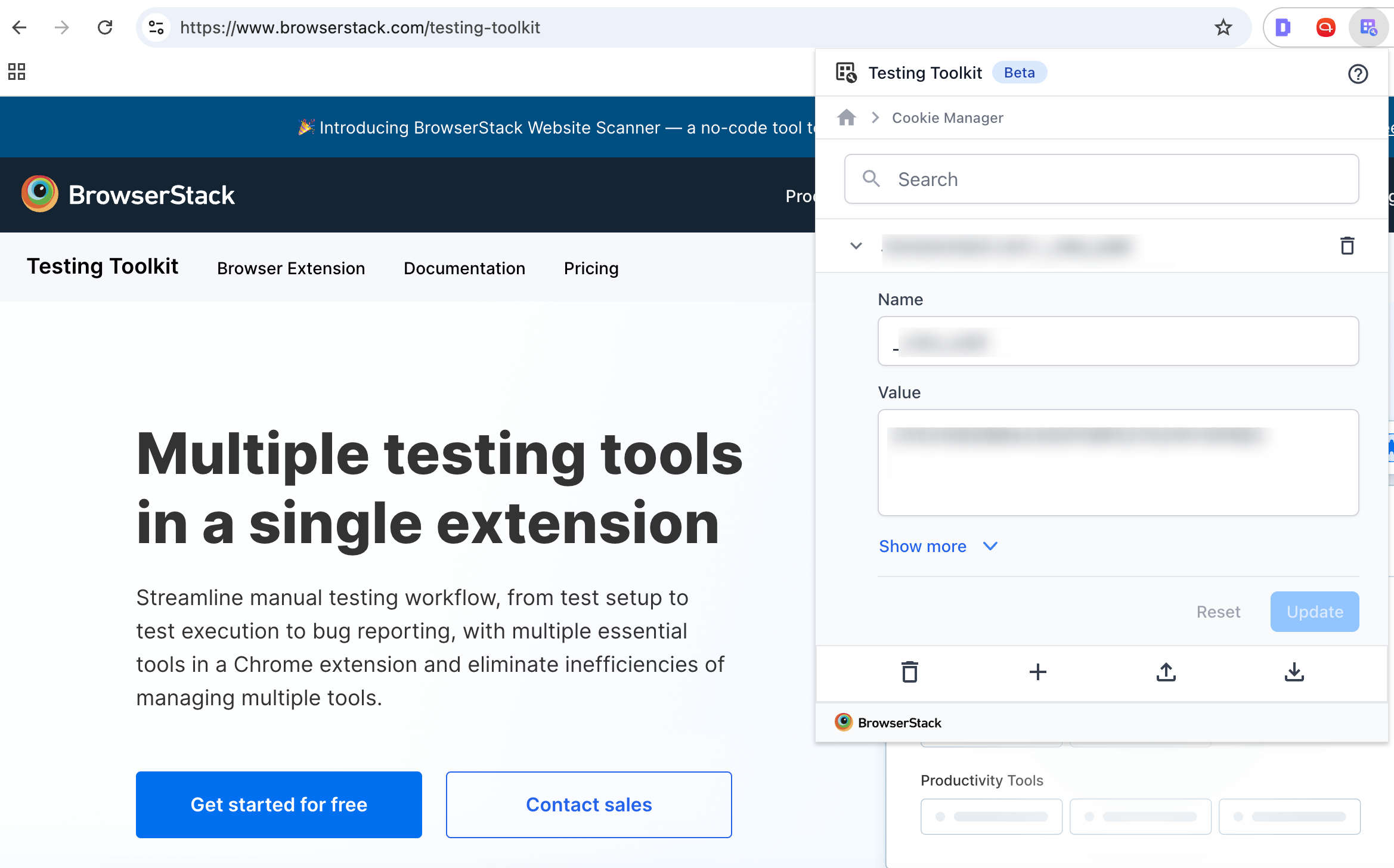Click the Cookie Manager breadcrumb
Viewport: 1394px width, 868px height.
click(947, 118)
